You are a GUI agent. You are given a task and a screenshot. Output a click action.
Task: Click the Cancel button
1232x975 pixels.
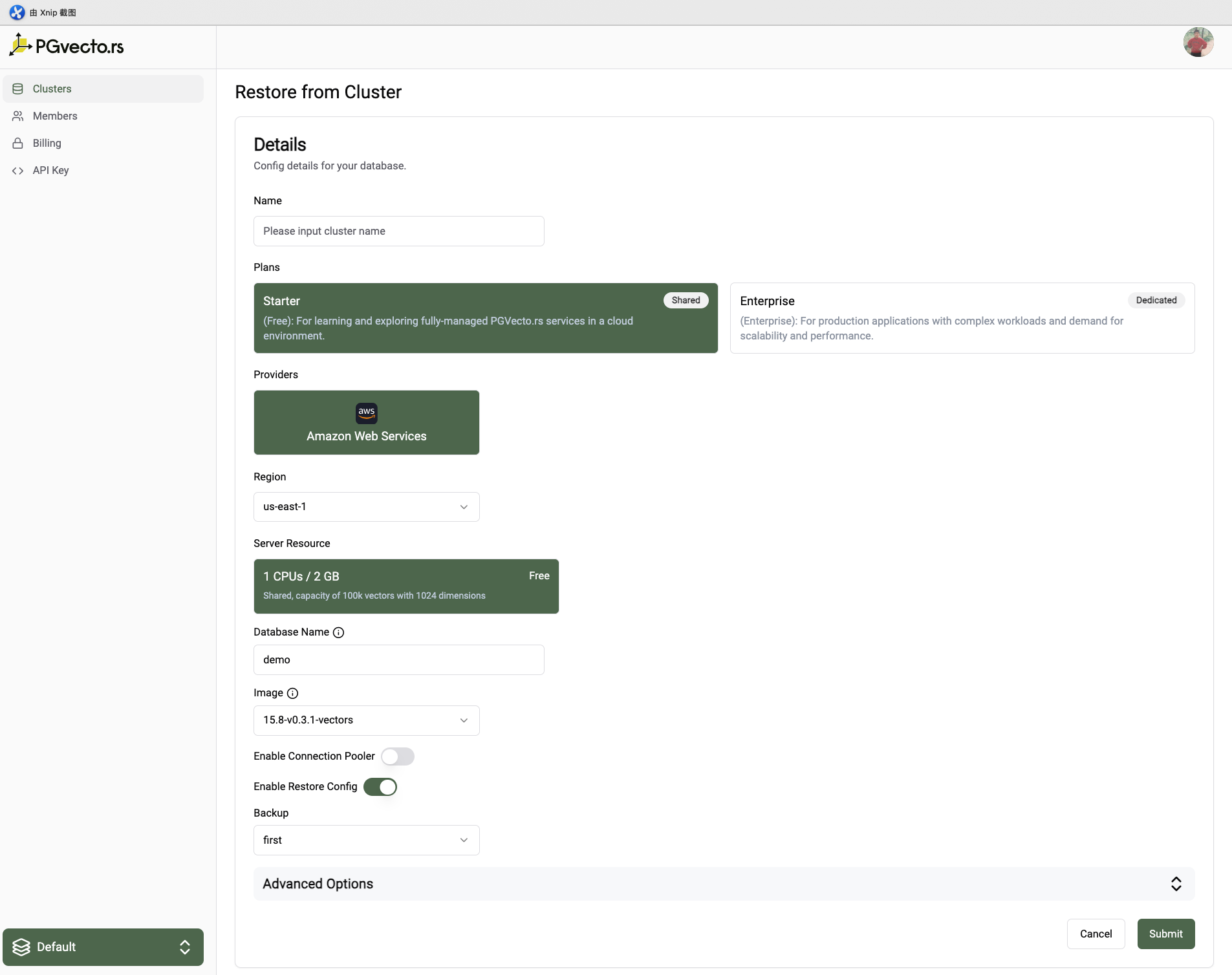pos(1096,934)
